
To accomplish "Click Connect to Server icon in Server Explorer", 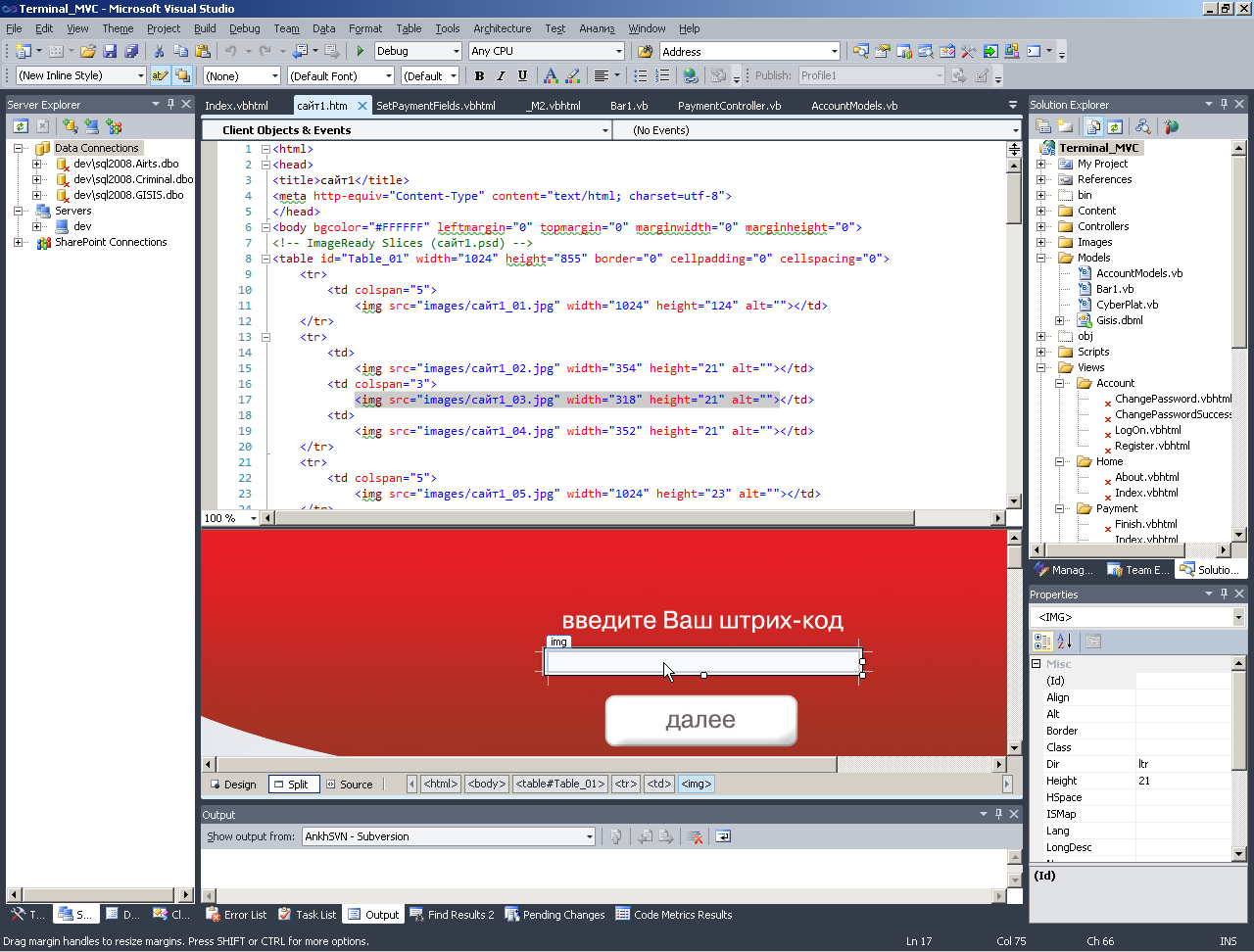I will click(92, 125).
